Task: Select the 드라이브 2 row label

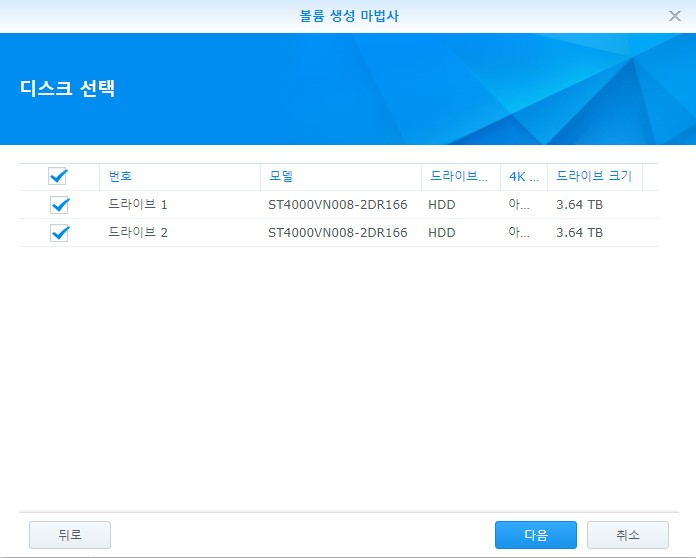Action: 138,233
